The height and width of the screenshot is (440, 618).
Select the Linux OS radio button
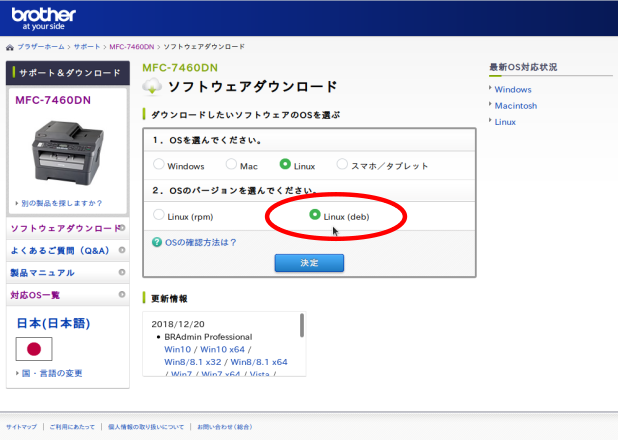(x=285, y=164)
